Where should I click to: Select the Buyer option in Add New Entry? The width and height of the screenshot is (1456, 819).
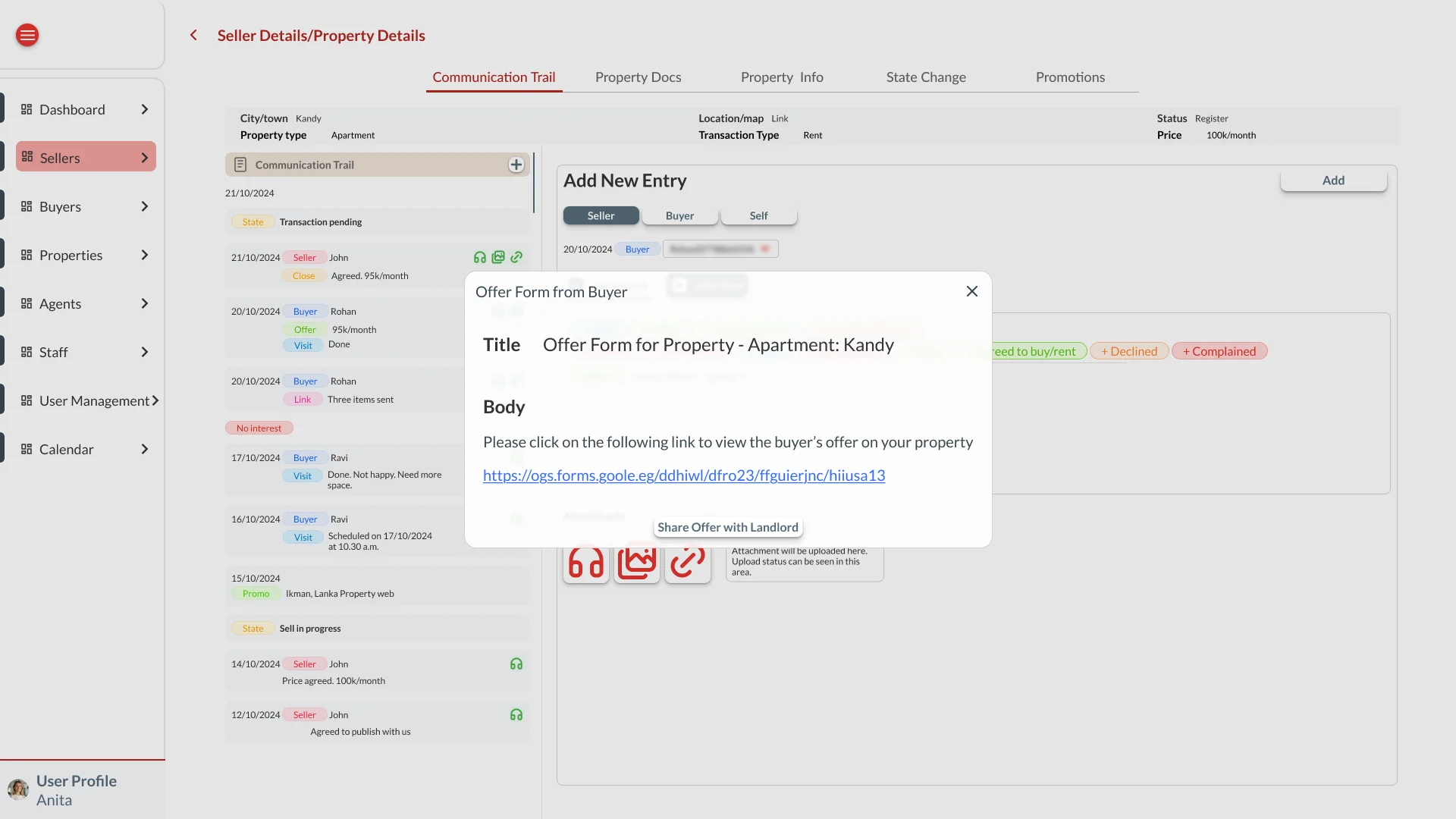(x=680, y=215)
